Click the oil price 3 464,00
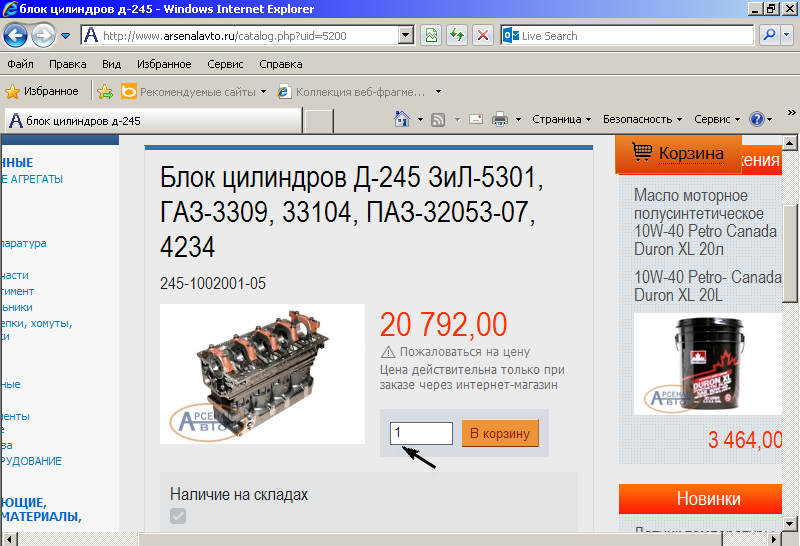The height and width of the screenshot is (546, 800). 745,440
